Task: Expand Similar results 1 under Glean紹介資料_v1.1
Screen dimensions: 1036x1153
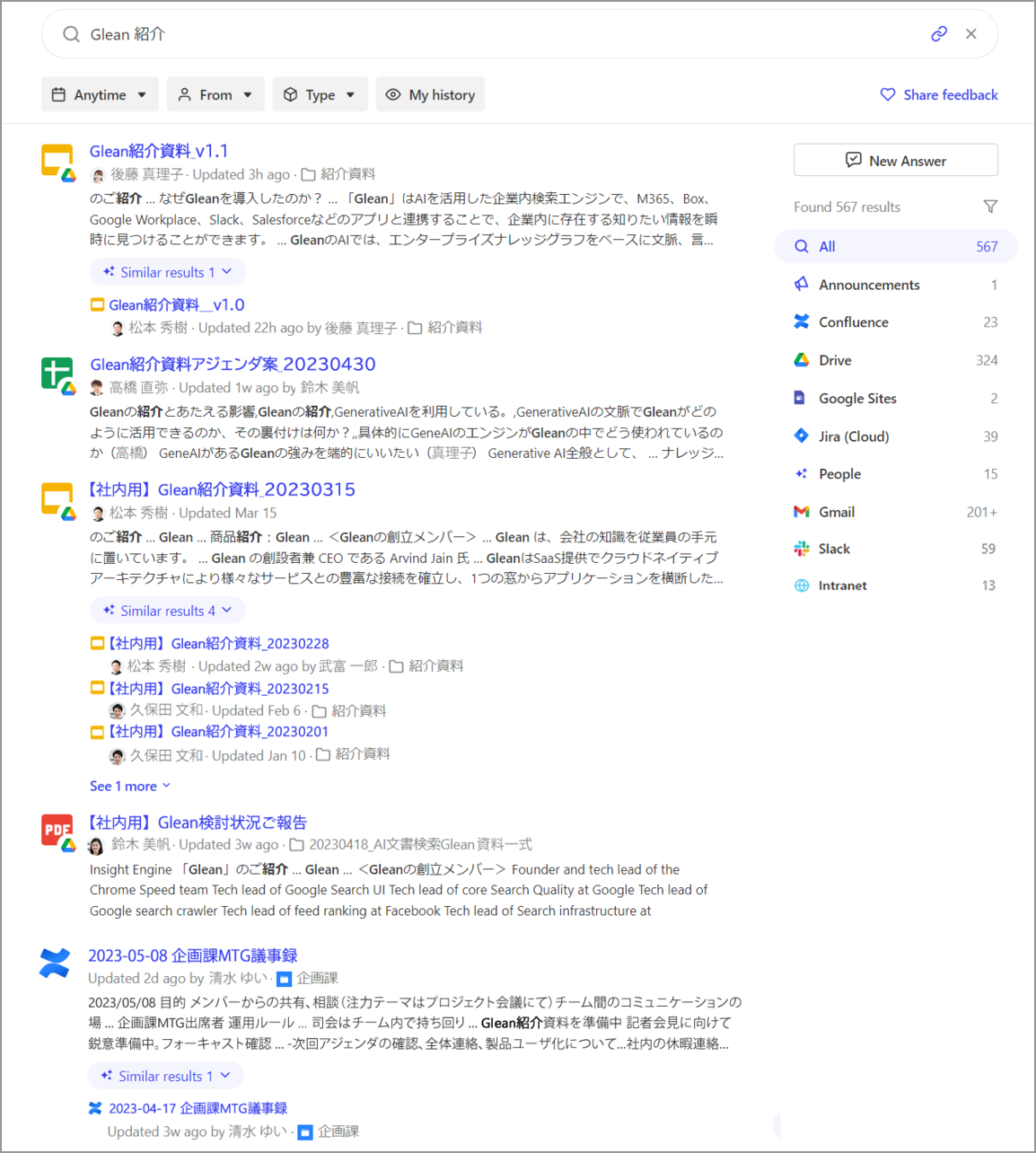Action: pos(168,272)
